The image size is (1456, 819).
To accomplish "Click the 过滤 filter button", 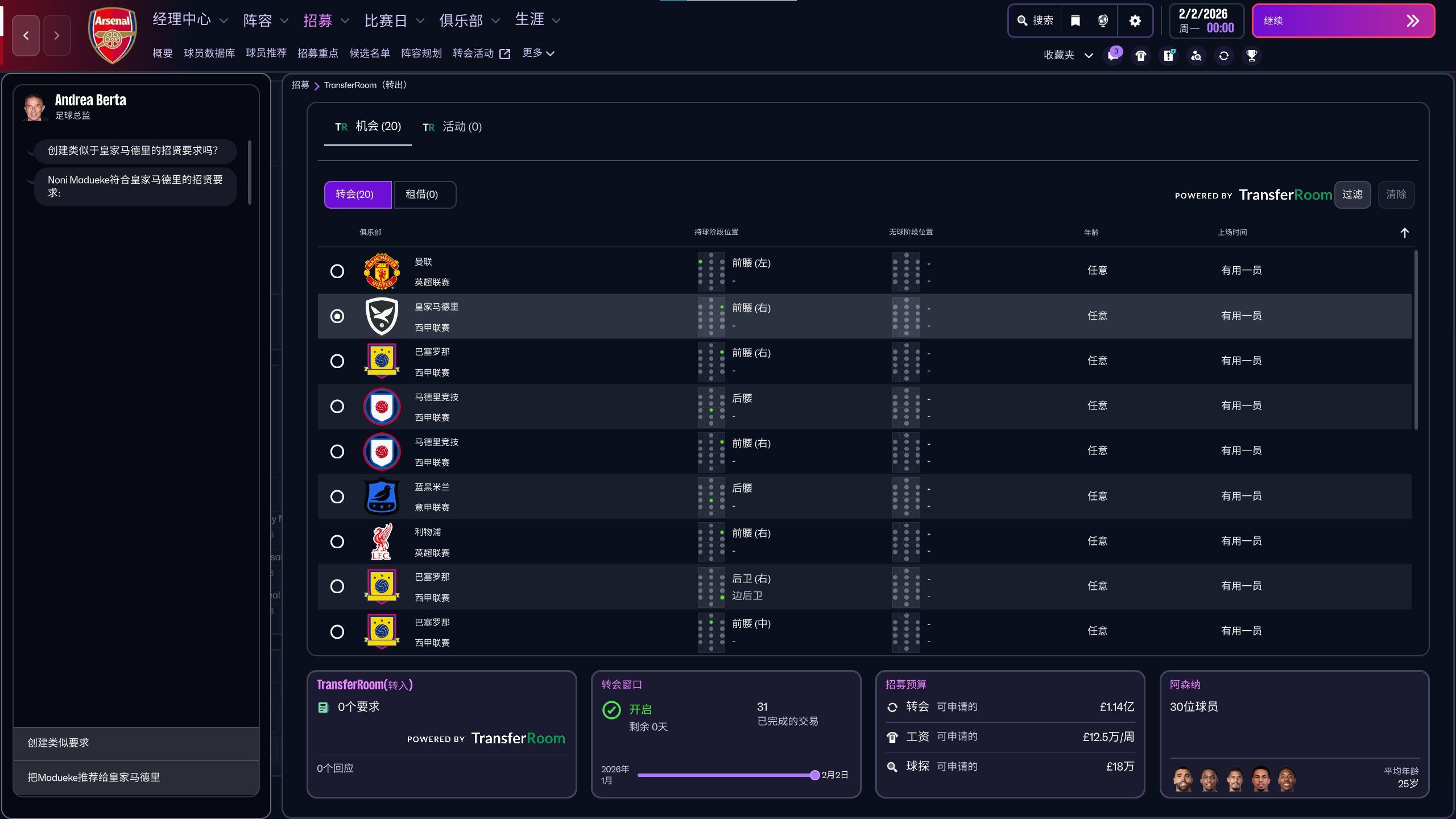I will pyautogui.click(x=1352, y=195).
